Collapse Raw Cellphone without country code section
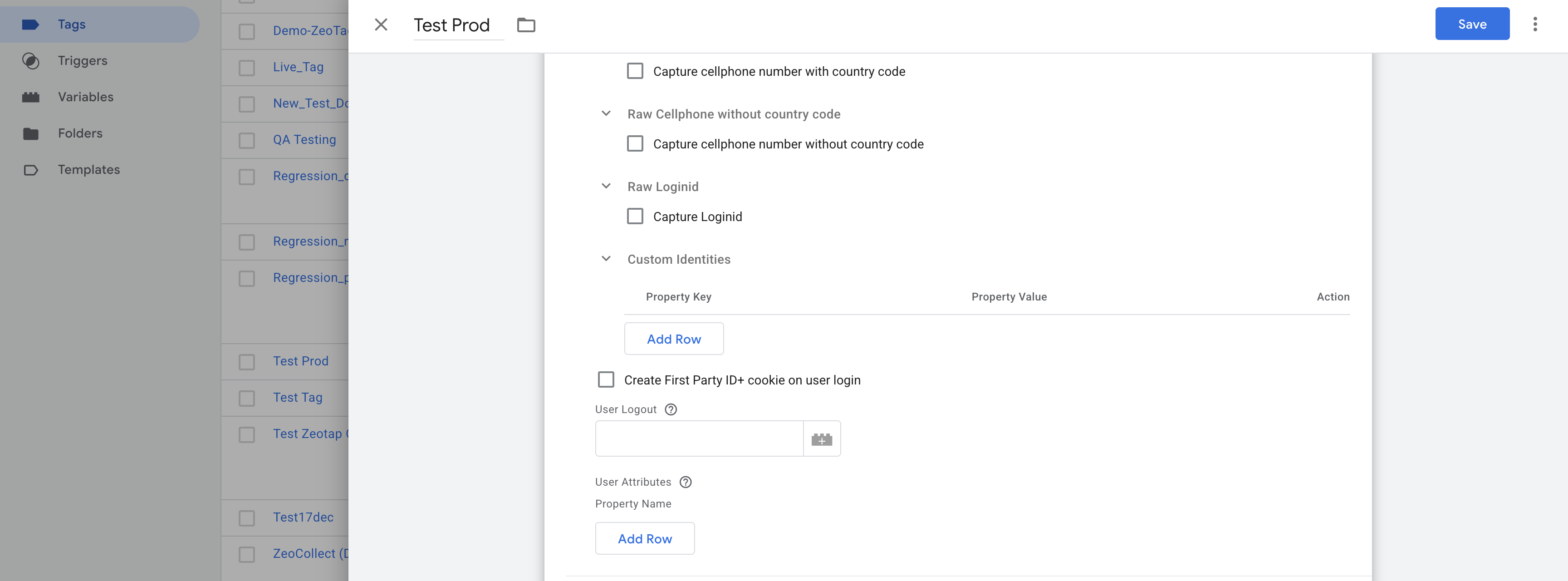This screenshot has width=1568, height=581. [x=606, y=113]
